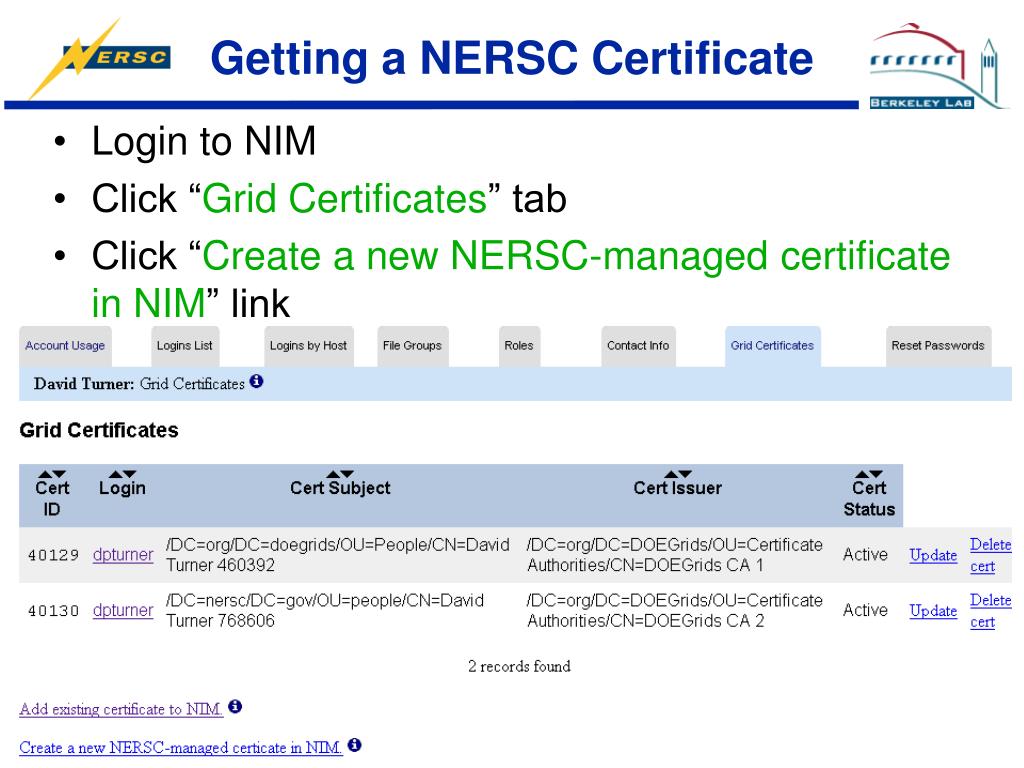
Task: Sort table by Cert Issuer arrows
Action: pos(678,474)
